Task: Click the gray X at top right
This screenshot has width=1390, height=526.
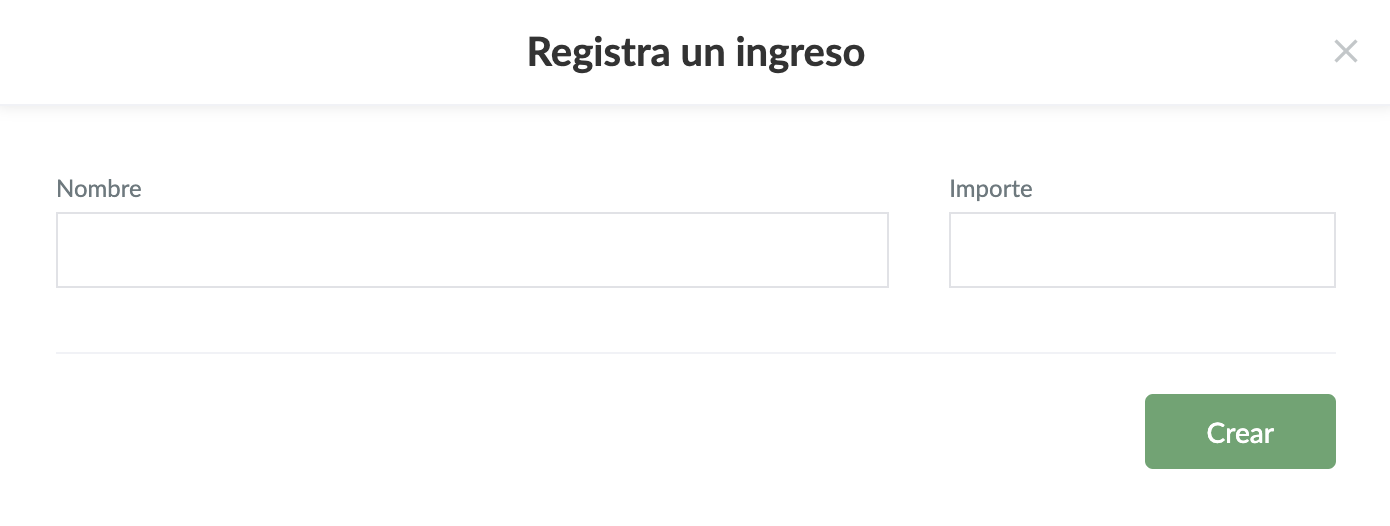Action: pyautogui.click(x=1345, y=52)
